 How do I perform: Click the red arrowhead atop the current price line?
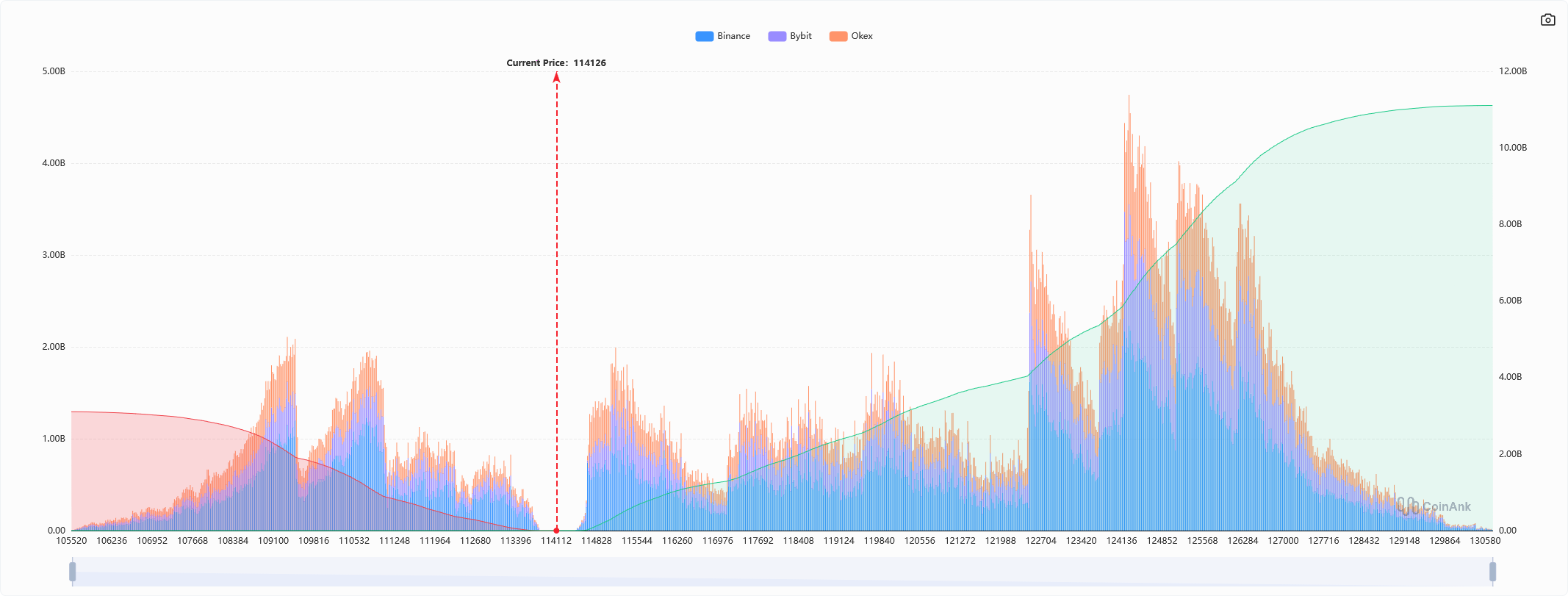click(556, 77)
